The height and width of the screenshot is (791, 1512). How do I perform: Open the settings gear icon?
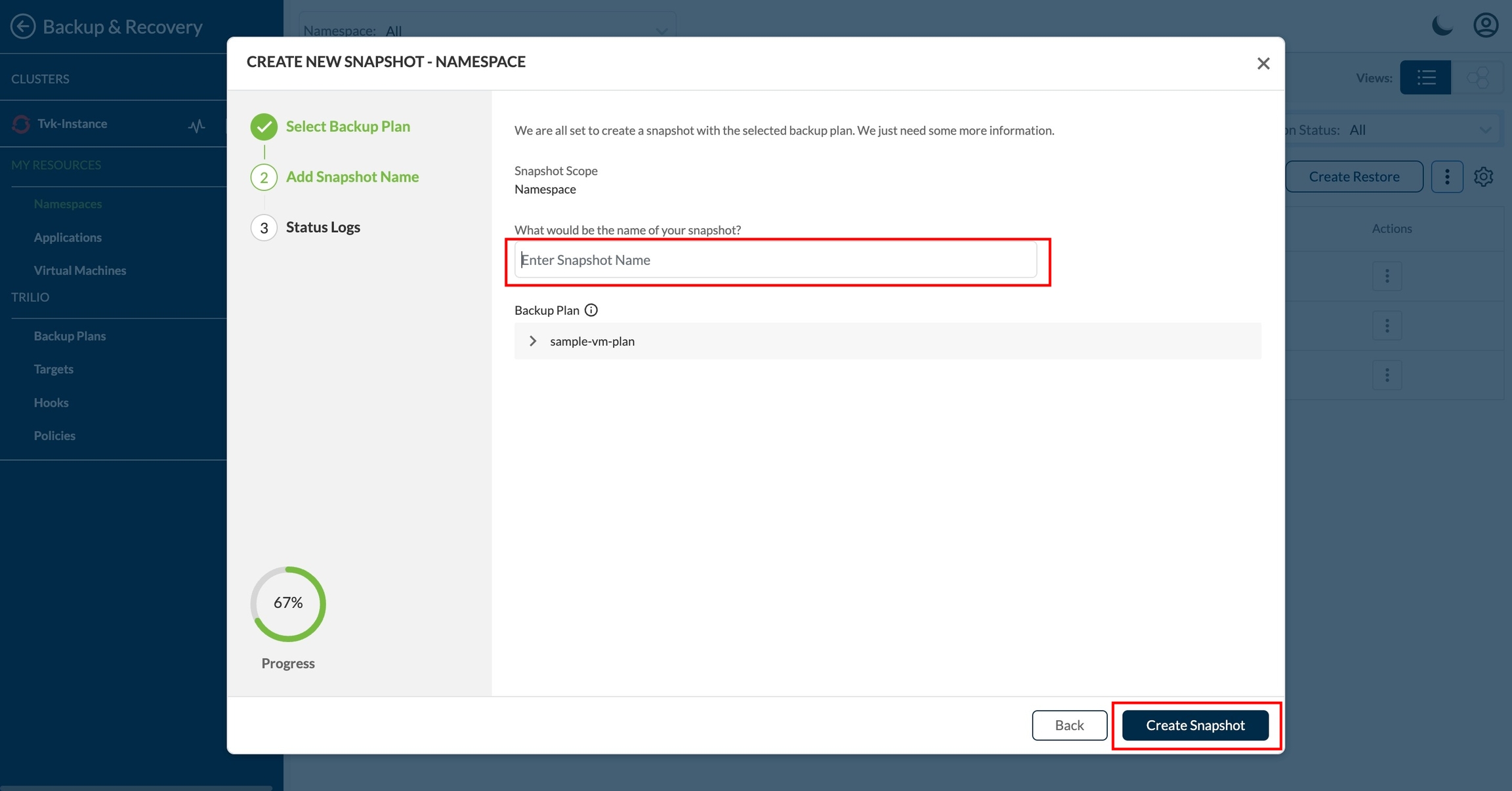tap(1483, 176)
